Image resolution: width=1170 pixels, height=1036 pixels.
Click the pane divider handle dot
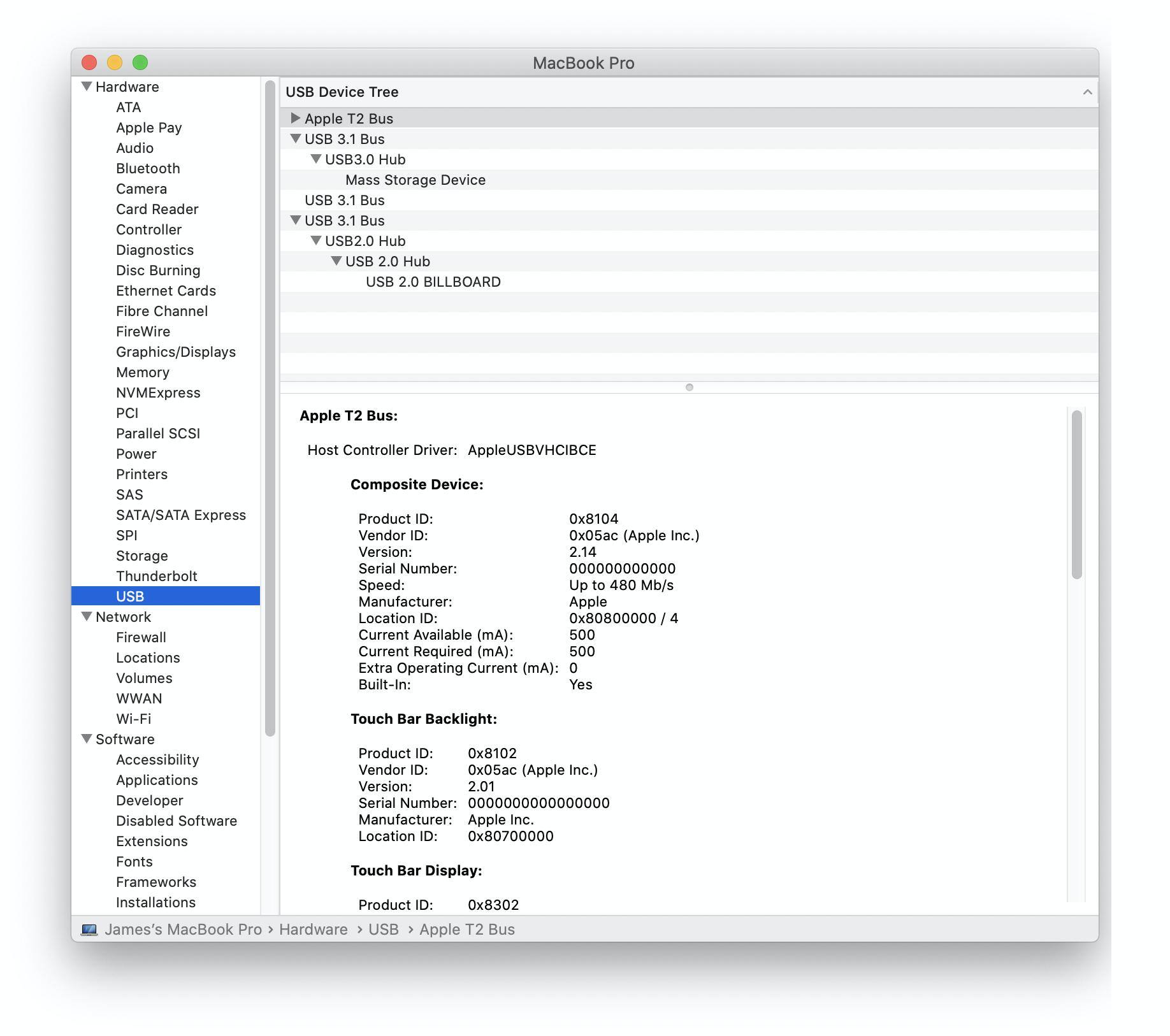tap(689, 387)
